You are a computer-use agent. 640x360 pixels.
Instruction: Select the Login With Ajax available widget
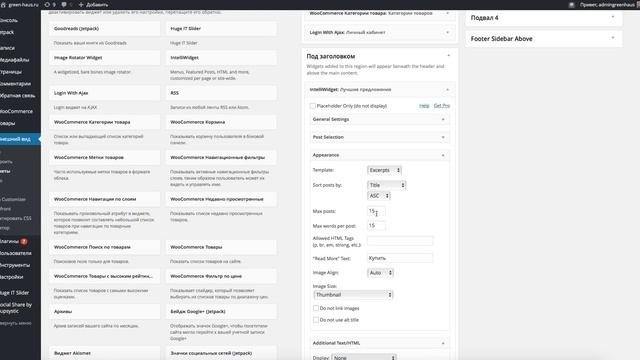tap(104, 93)
